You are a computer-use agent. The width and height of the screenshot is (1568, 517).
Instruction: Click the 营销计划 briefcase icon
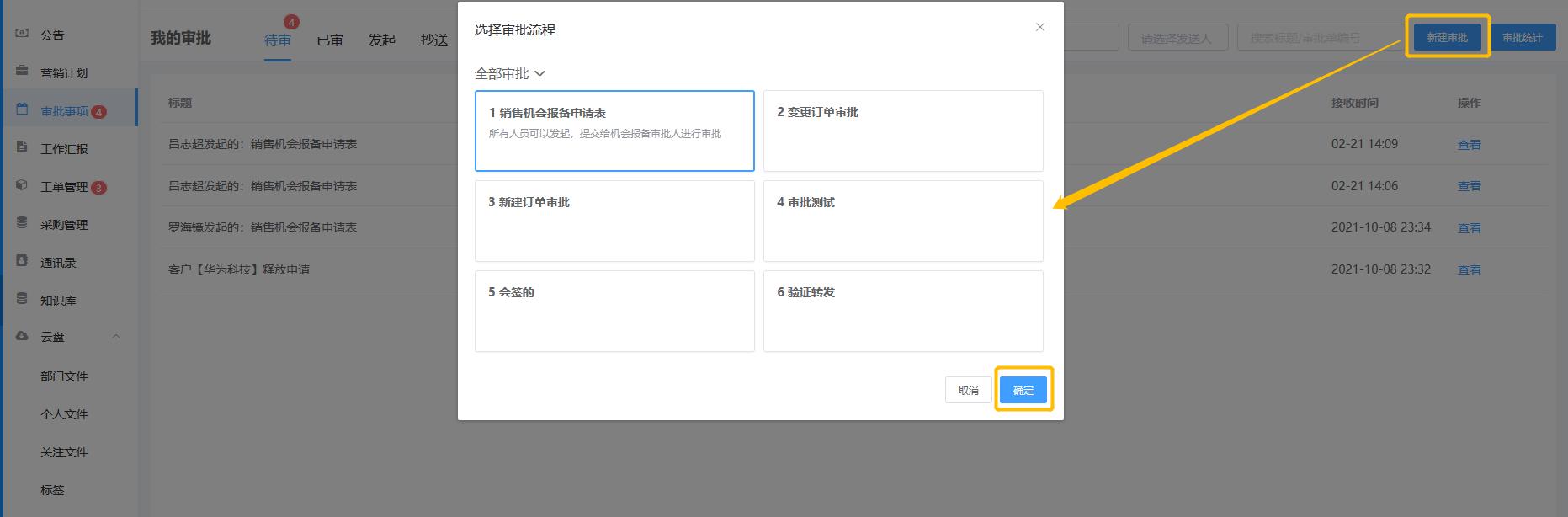tap(23, 72)
